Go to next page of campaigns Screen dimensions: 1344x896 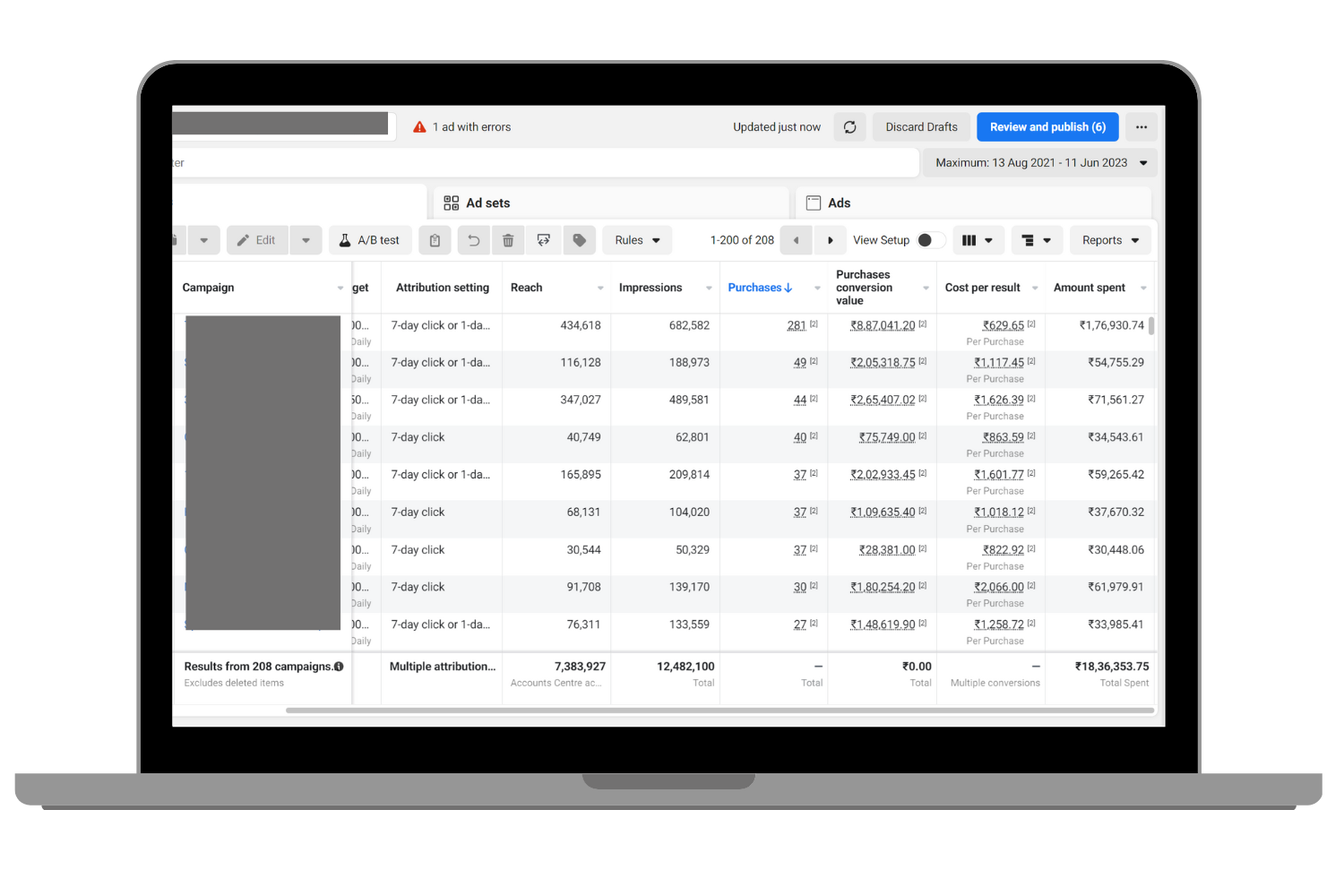[831, 240]
